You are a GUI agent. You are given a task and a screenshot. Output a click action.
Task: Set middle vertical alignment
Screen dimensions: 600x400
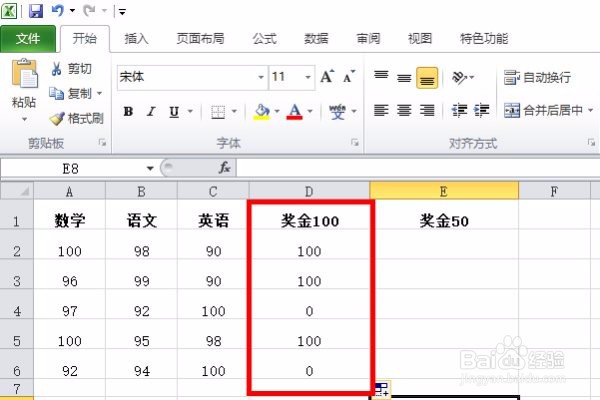tap(404, 78)
